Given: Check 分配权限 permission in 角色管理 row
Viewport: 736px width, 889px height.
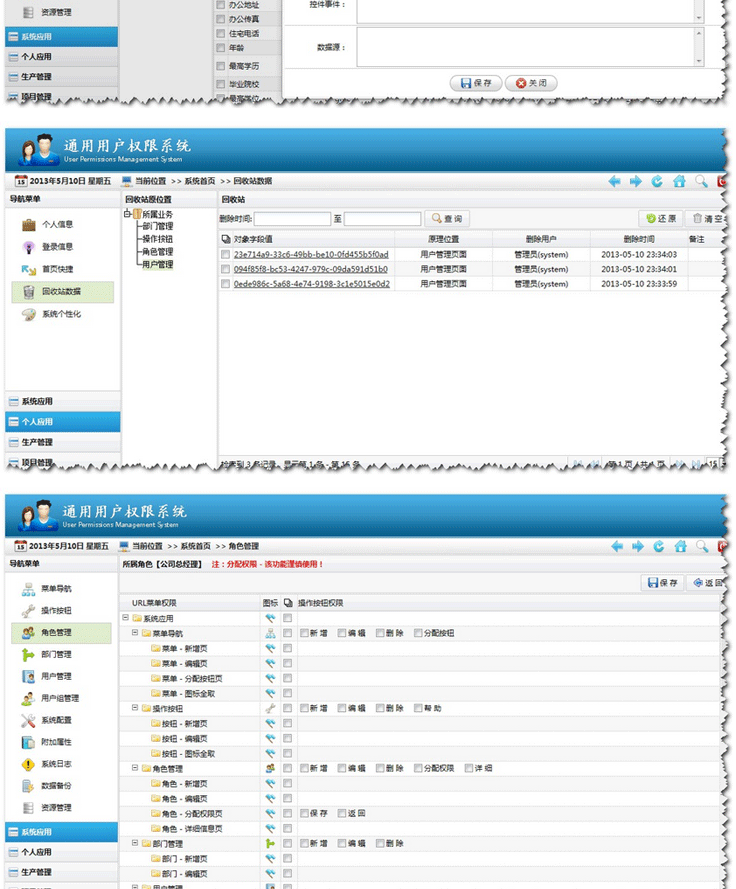Looking at the screenshot, I should click(418, 768).
